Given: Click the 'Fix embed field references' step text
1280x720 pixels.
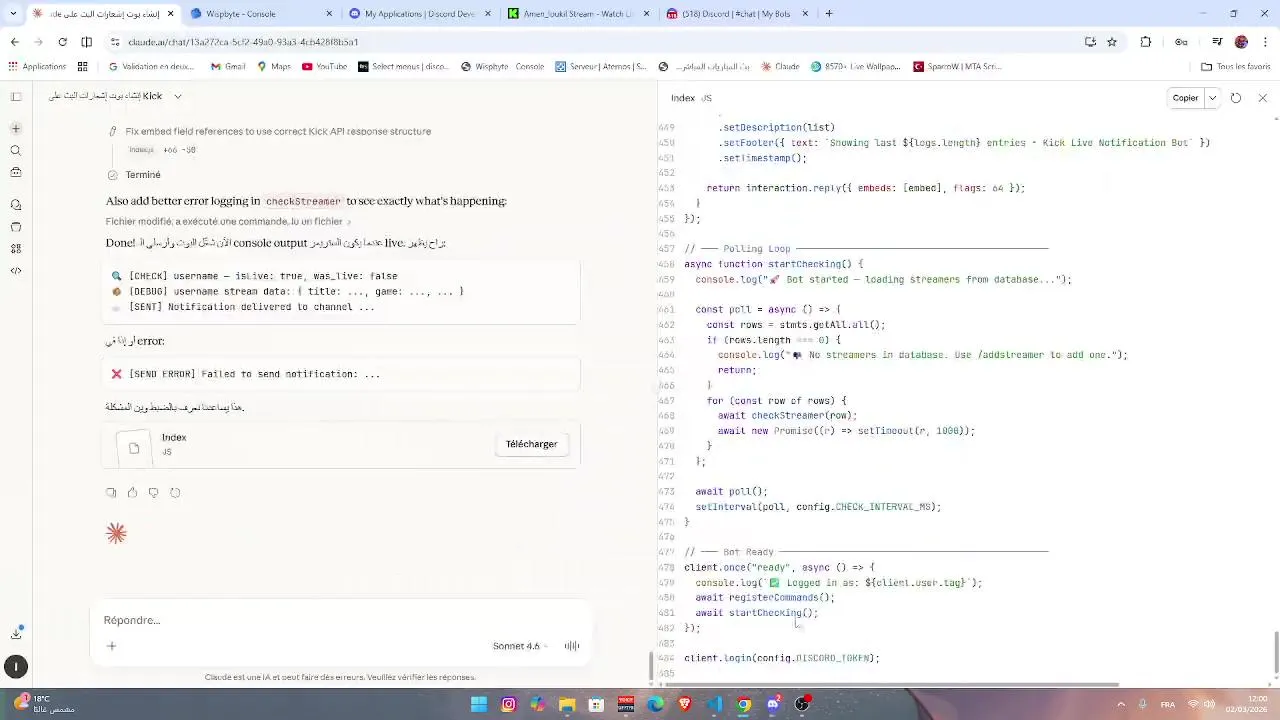Looking at the screenshot, I should pos(278,132).
